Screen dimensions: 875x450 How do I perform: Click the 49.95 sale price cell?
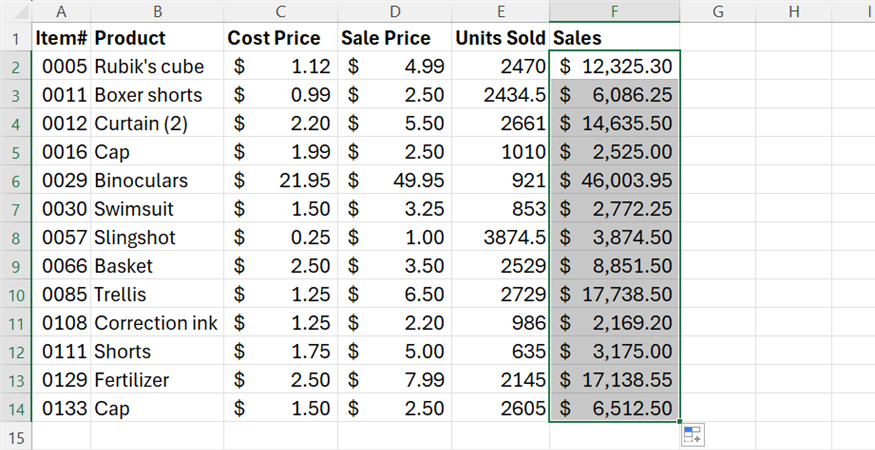[x=395, y=180]
